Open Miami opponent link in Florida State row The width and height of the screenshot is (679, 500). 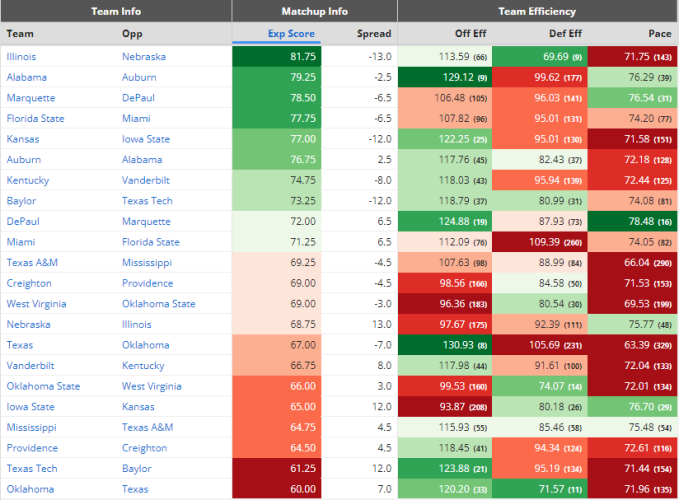pyautogui.click(x=136, y=118)
